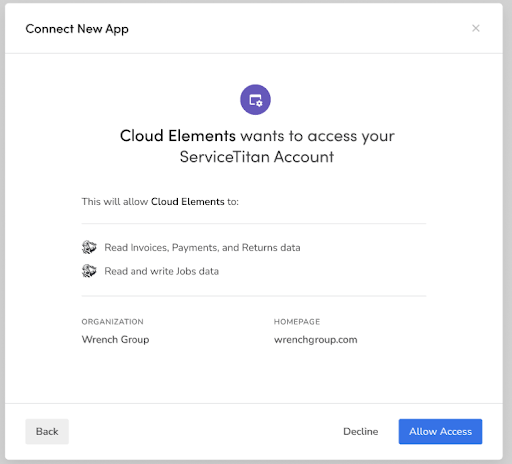512x464 pixels.
Task: Grant permission with Allow Access button
Action: coord(440,431)
